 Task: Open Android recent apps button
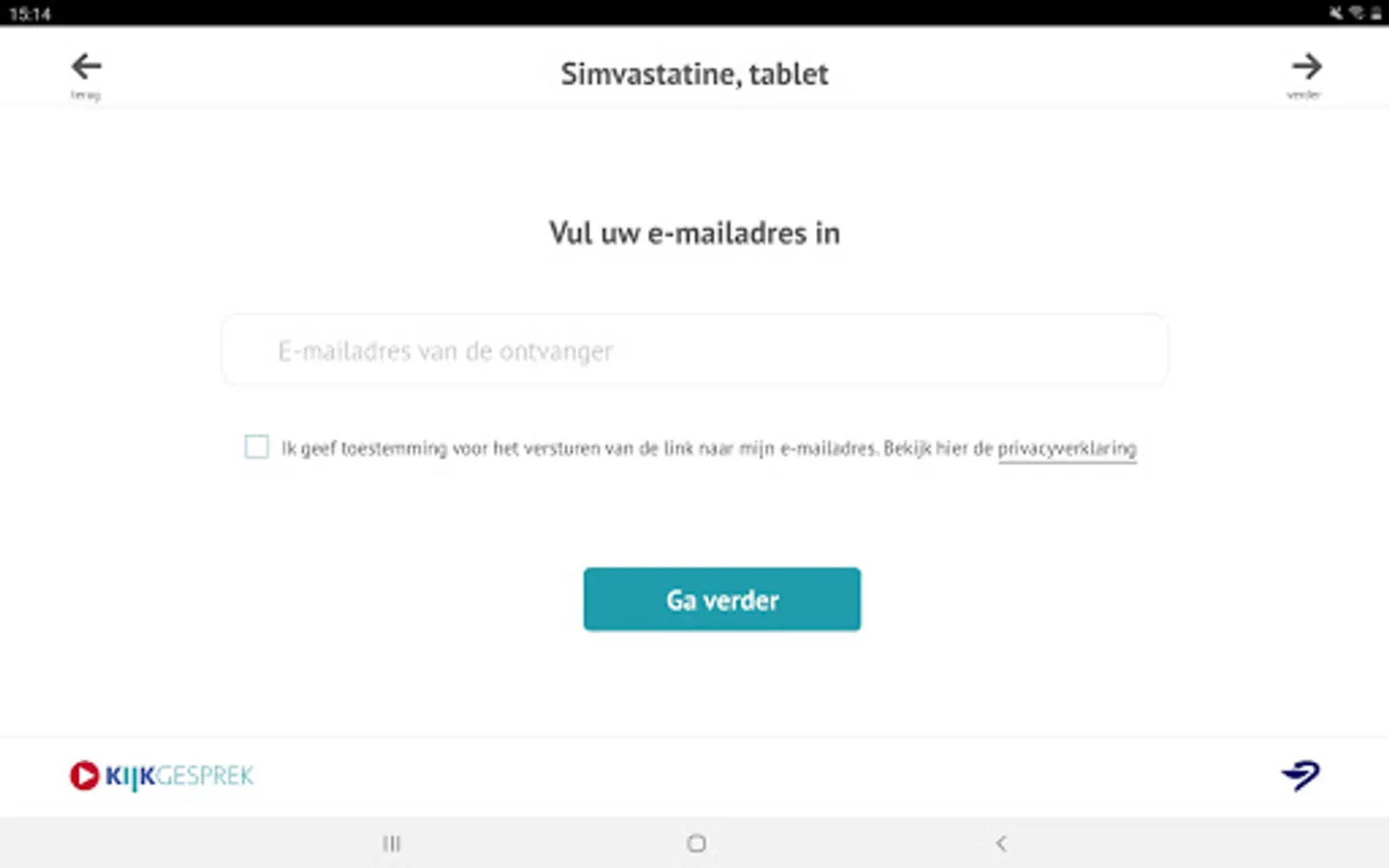(x=392, y=844)
